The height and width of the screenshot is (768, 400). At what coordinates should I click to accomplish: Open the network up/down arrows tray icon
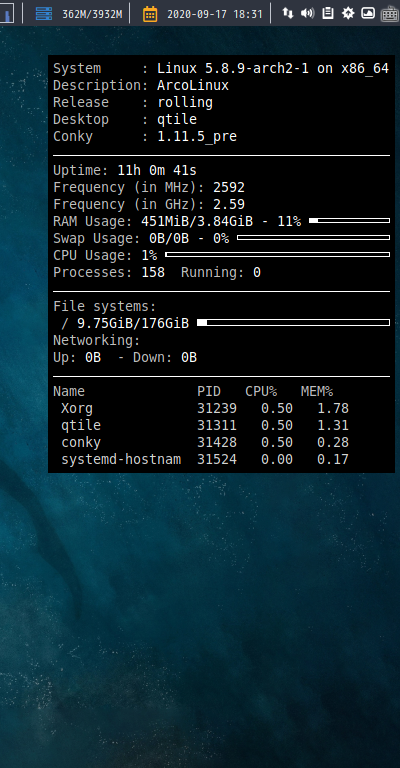pyautogui.click(x=288, y=13)
